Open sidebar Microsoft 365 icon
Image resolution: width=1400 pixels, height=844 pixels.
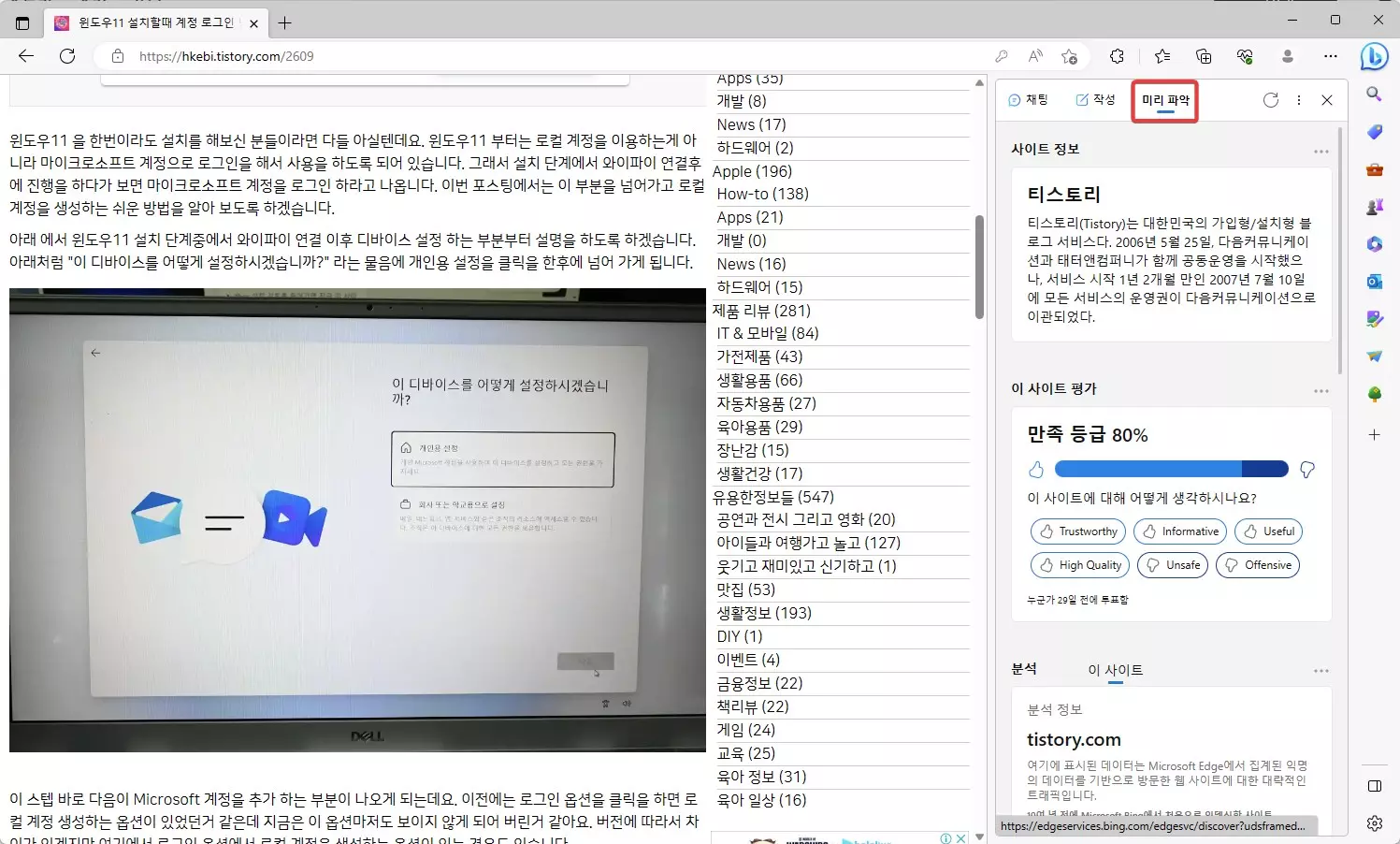click(x=1374, y=244)
